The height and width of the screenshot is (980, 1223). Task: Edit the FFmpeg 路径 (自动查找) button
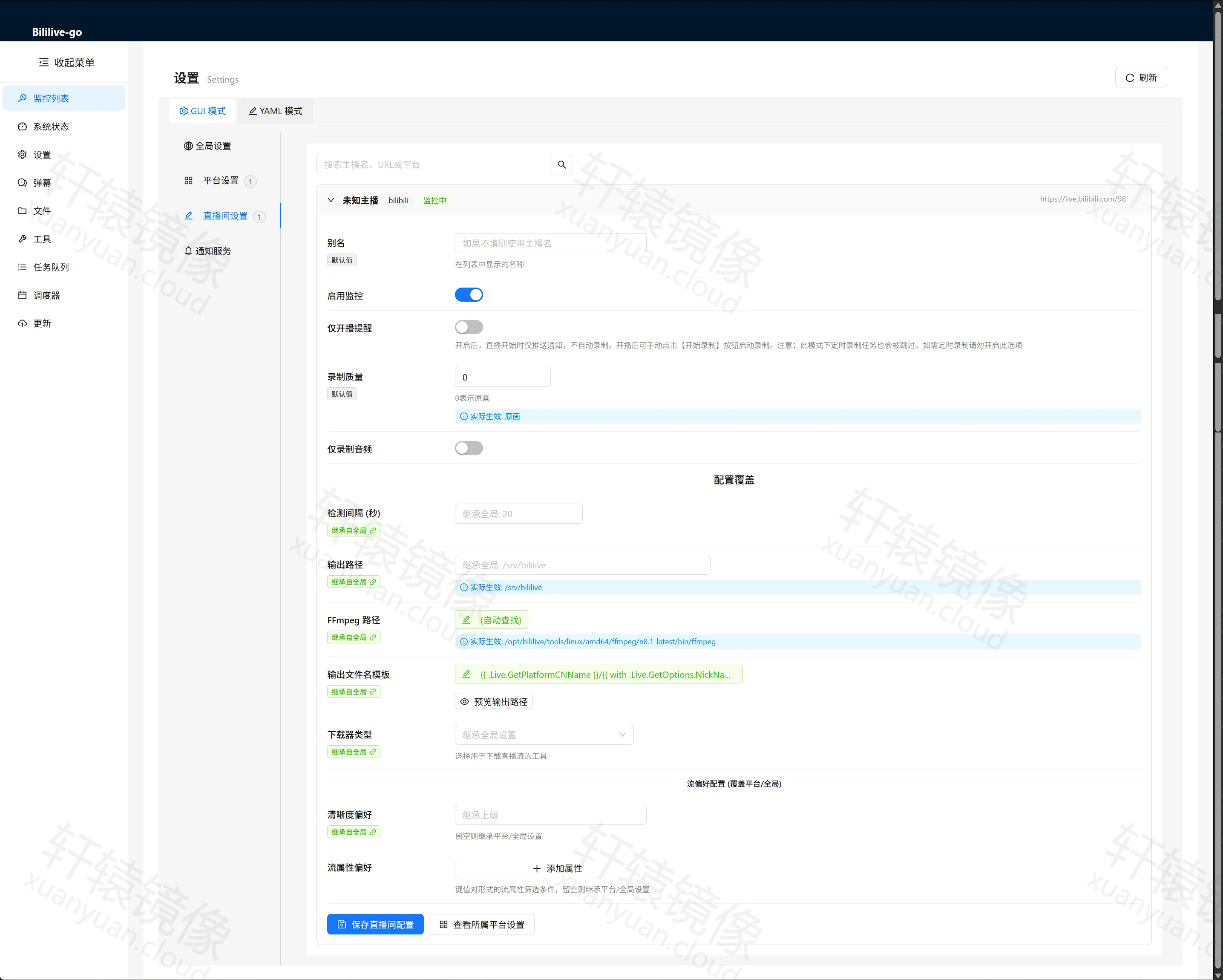[x=491, y=620]
